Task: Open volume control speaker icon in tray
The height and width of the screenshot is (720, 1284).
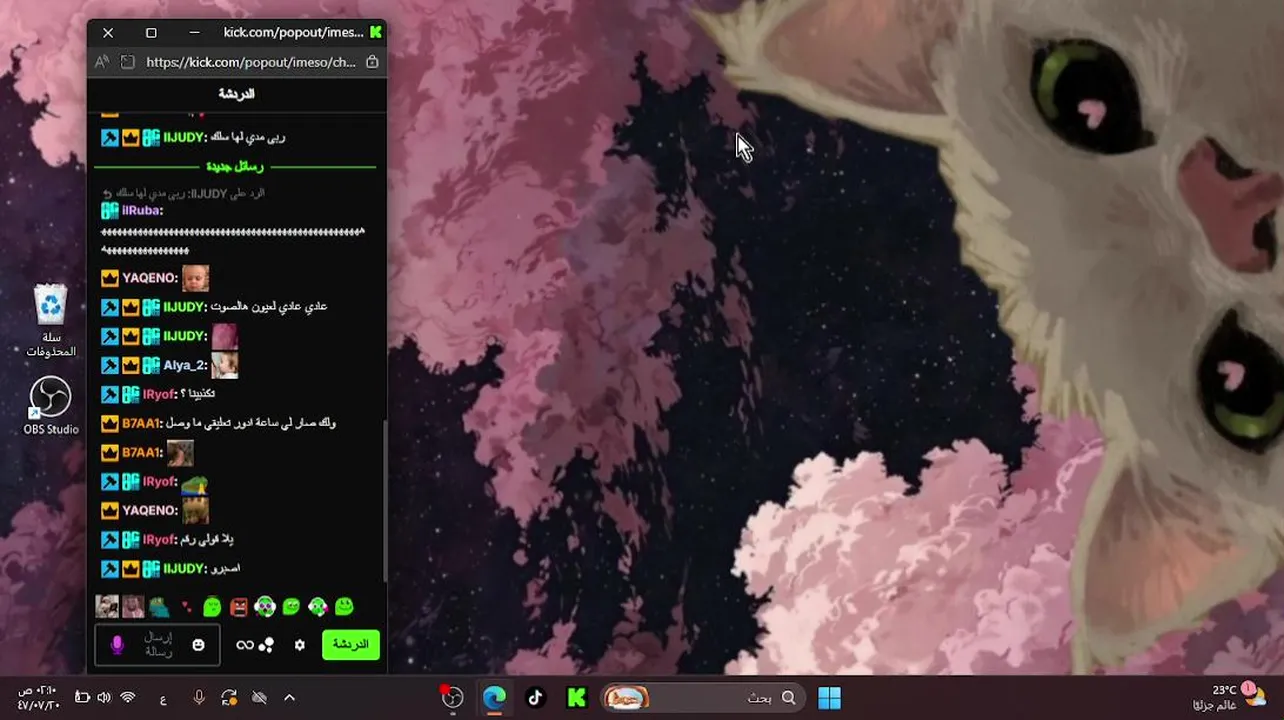Action: point(104,698)
